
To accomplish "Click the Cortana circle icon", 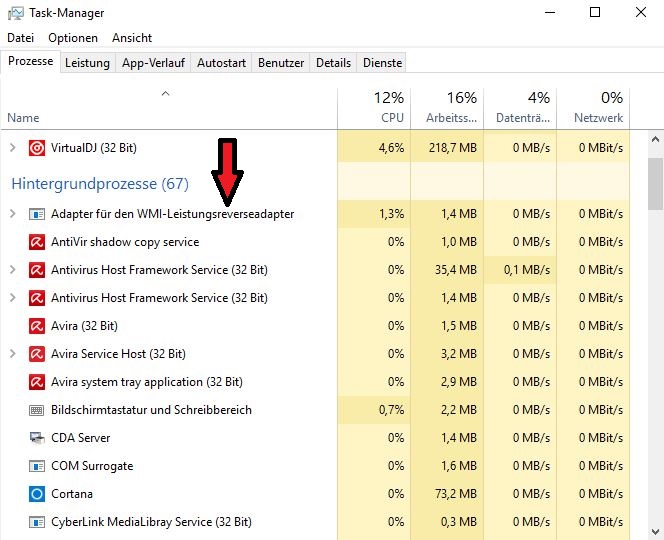I will (x=37, y=494).
